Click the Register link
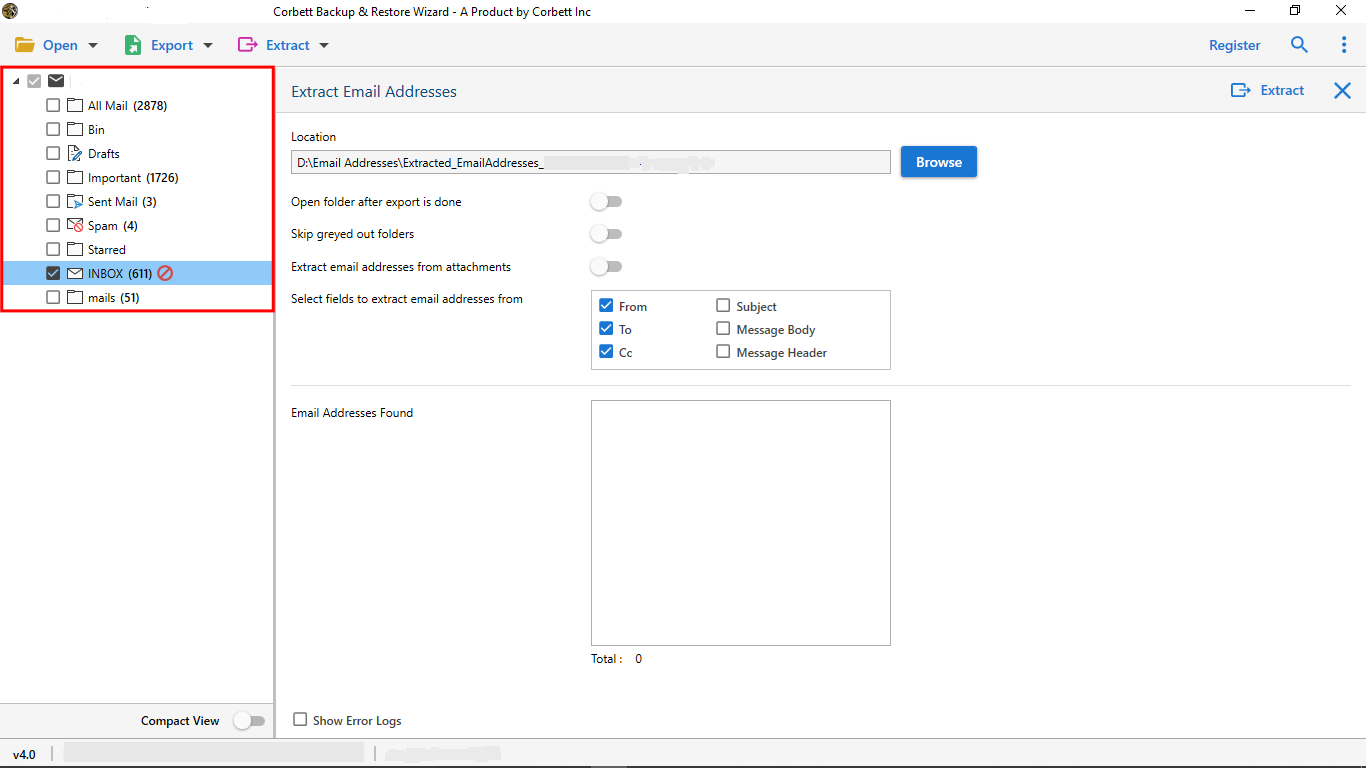Screen dimensions: 1366x768 [x=1235, y=45]
